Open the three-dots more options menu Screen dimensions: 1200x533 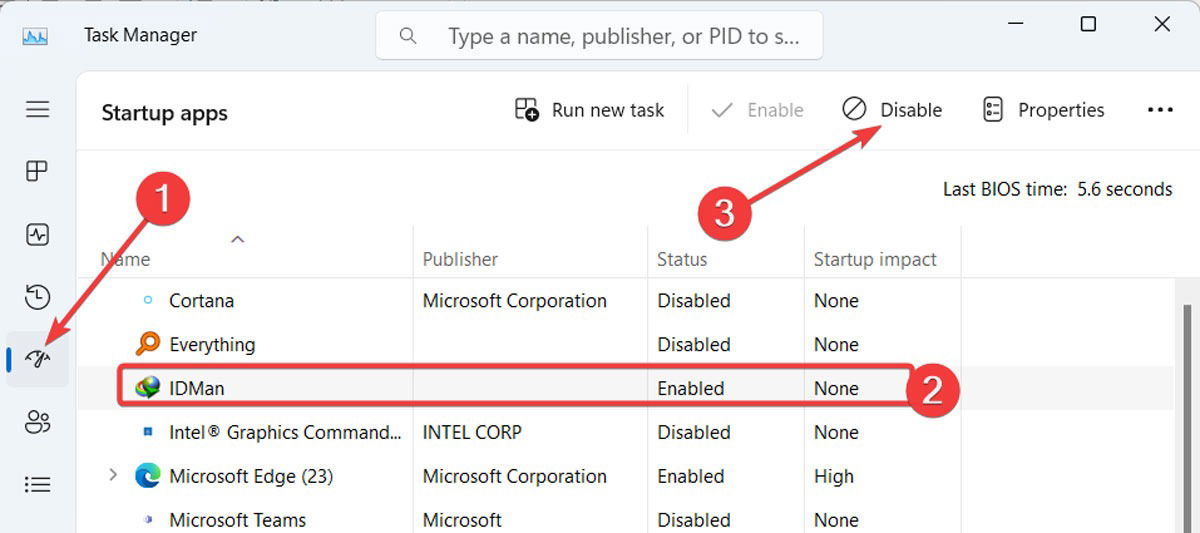(x=1160, y=110)
